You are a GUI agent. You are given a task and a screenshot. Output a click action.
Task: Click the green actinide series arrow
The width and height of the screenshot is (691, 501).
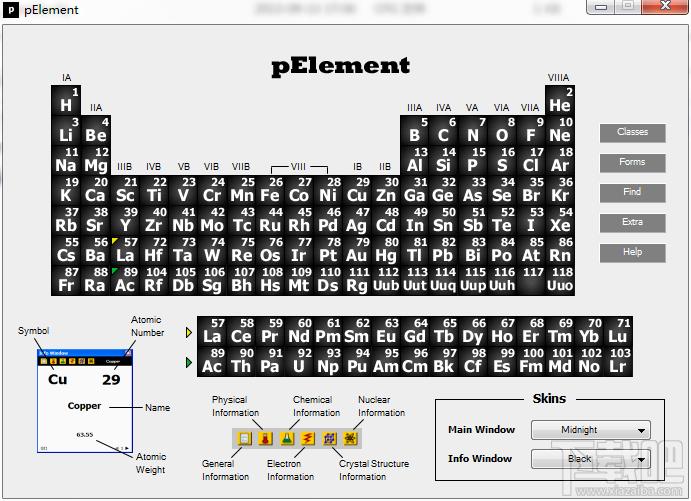pyautogui.click(x=189, y=363)
